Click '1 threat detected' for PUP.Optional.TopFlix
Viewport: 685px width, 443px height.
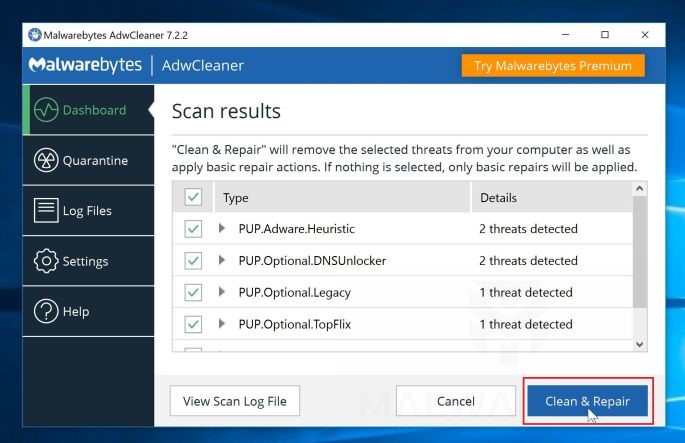(x=526, y=325)
